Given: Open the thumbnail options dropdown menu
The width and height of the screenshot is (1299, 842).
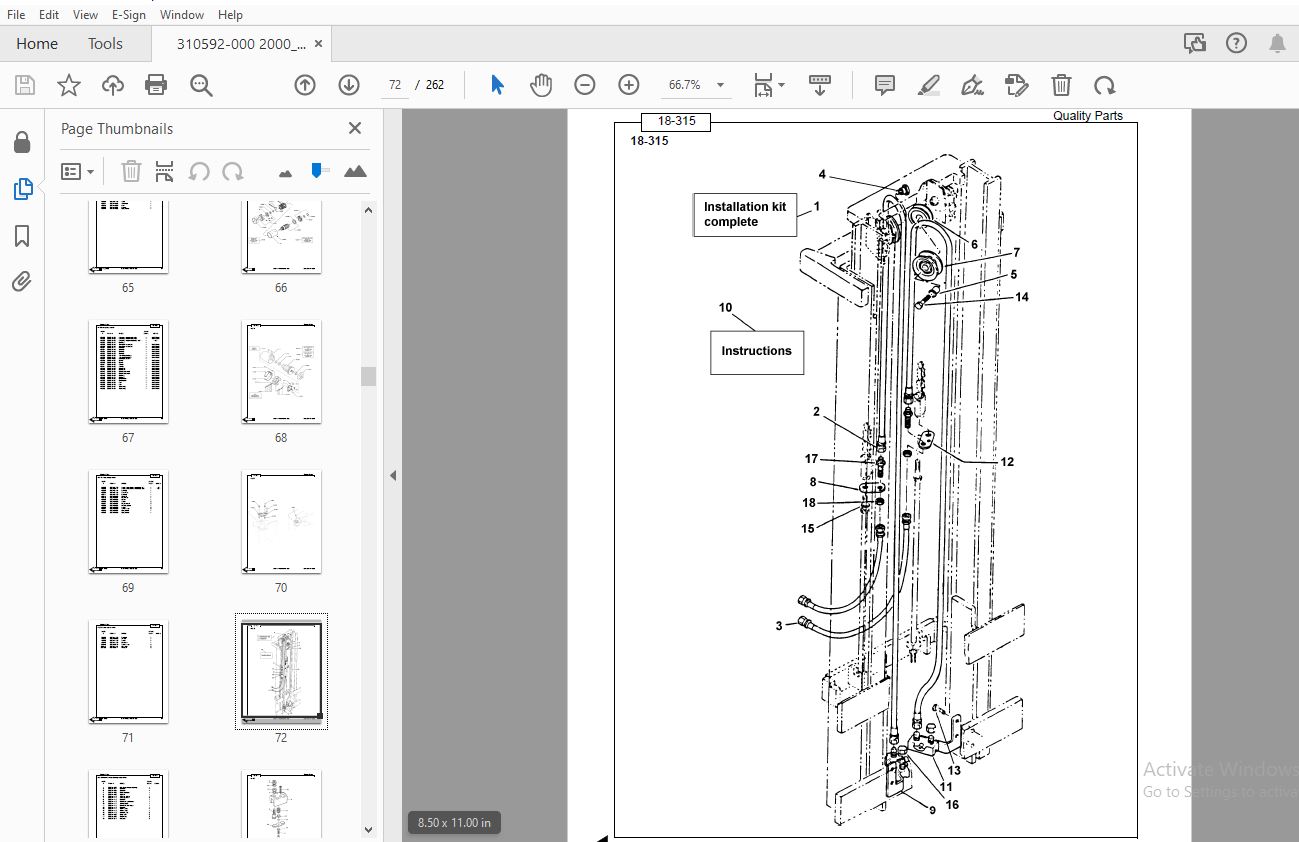Looking at the screenshot, I should [77, 172].
